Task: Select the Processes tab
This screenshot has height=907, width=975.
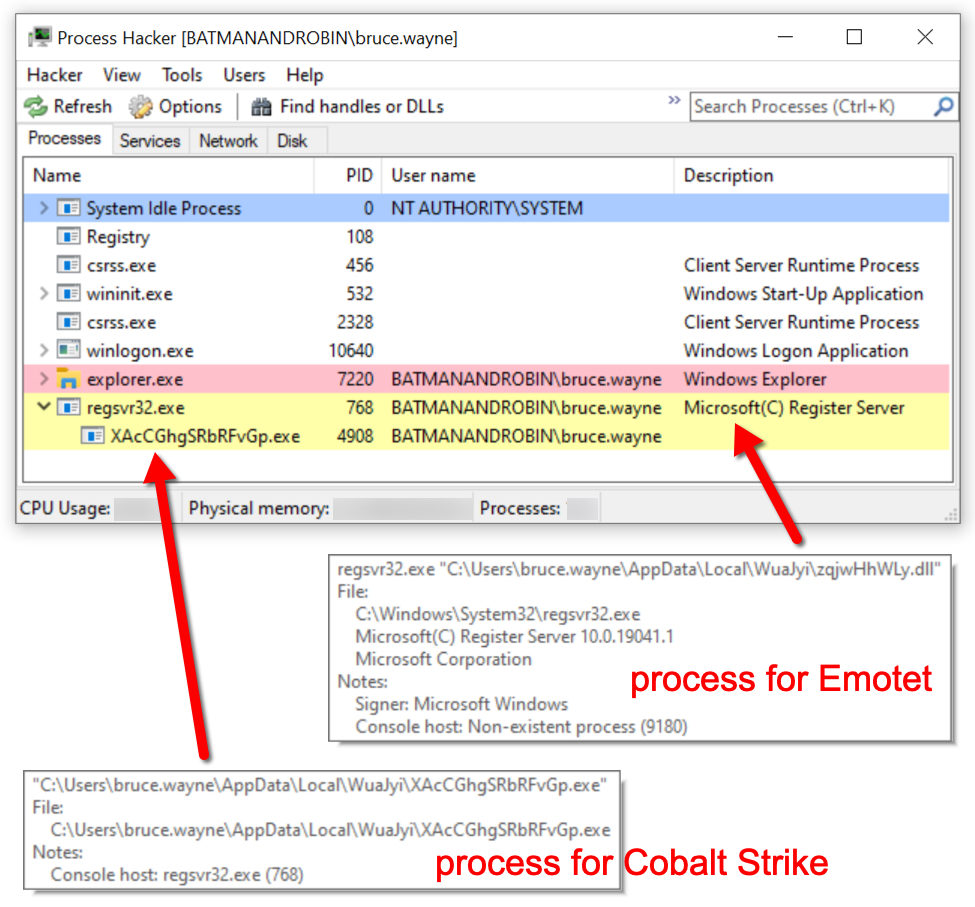Action: 65,138
